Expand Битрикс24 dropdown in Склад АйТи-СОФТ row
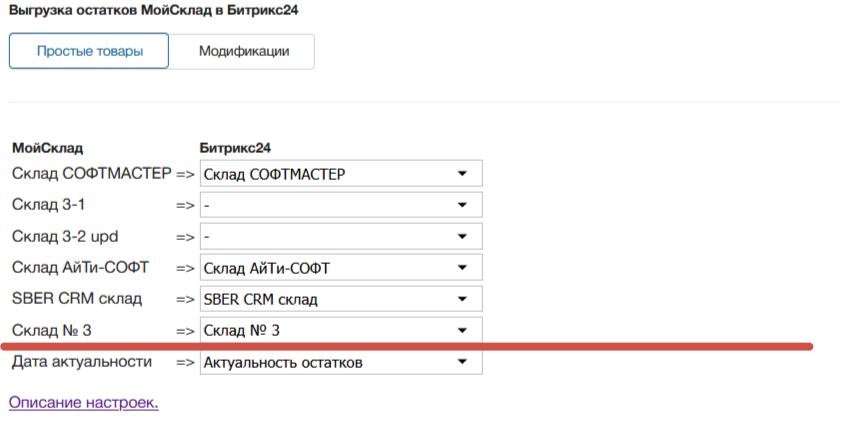The image size is (841, 425). 341,267
